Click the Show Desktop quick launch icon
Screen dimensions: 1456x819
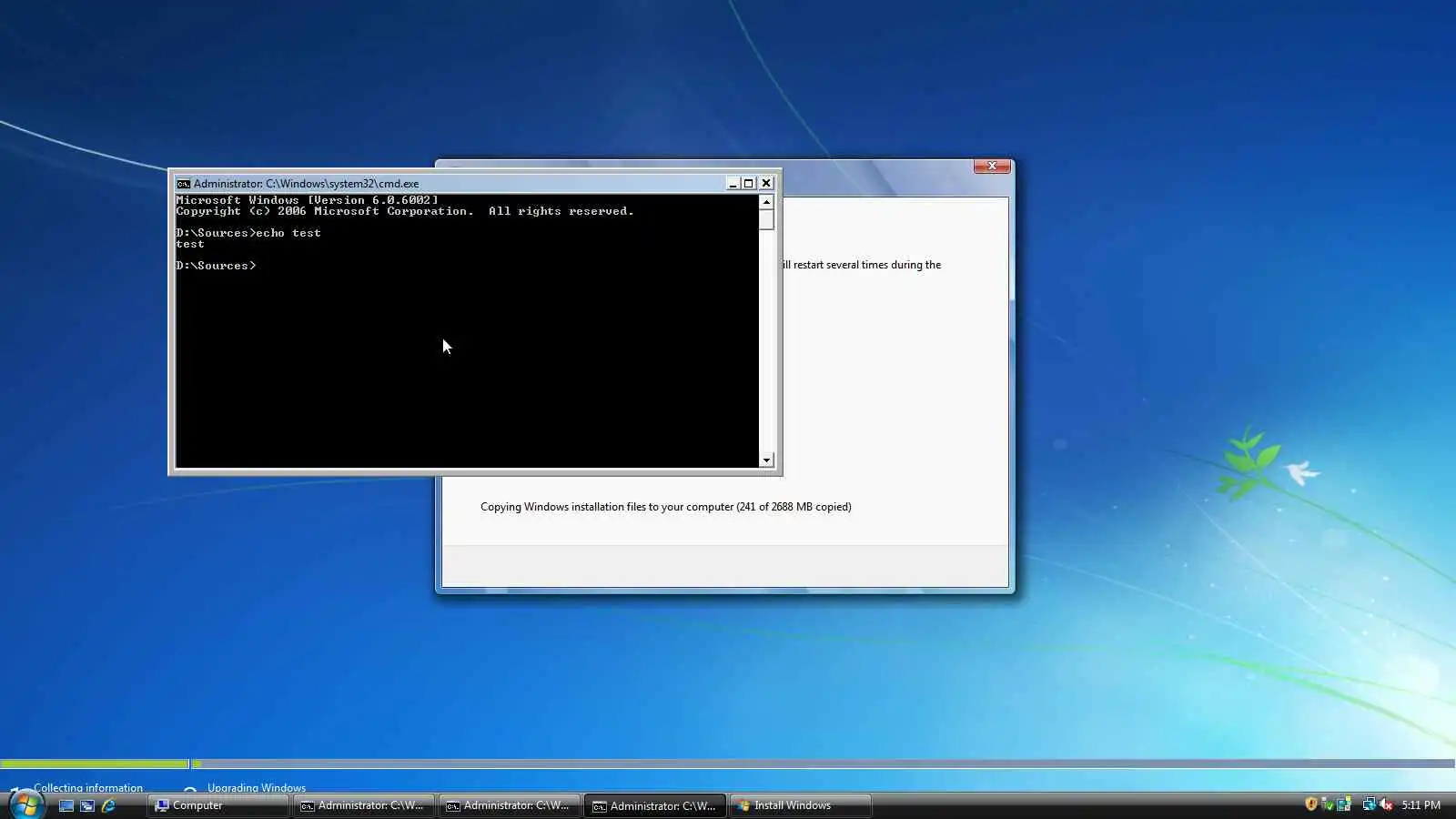click(x=66, y=805)
